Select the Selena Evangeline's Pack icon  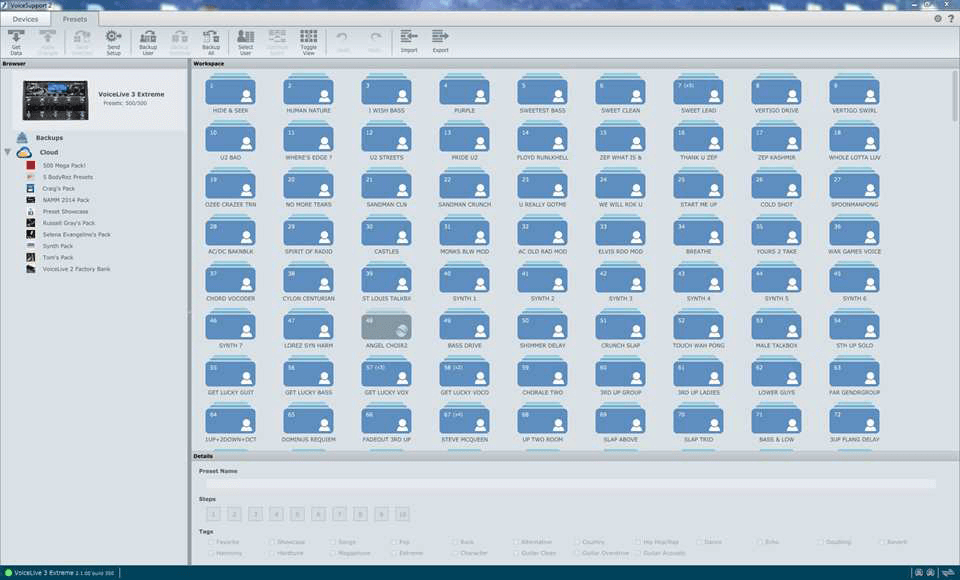(x=31, y=234)
